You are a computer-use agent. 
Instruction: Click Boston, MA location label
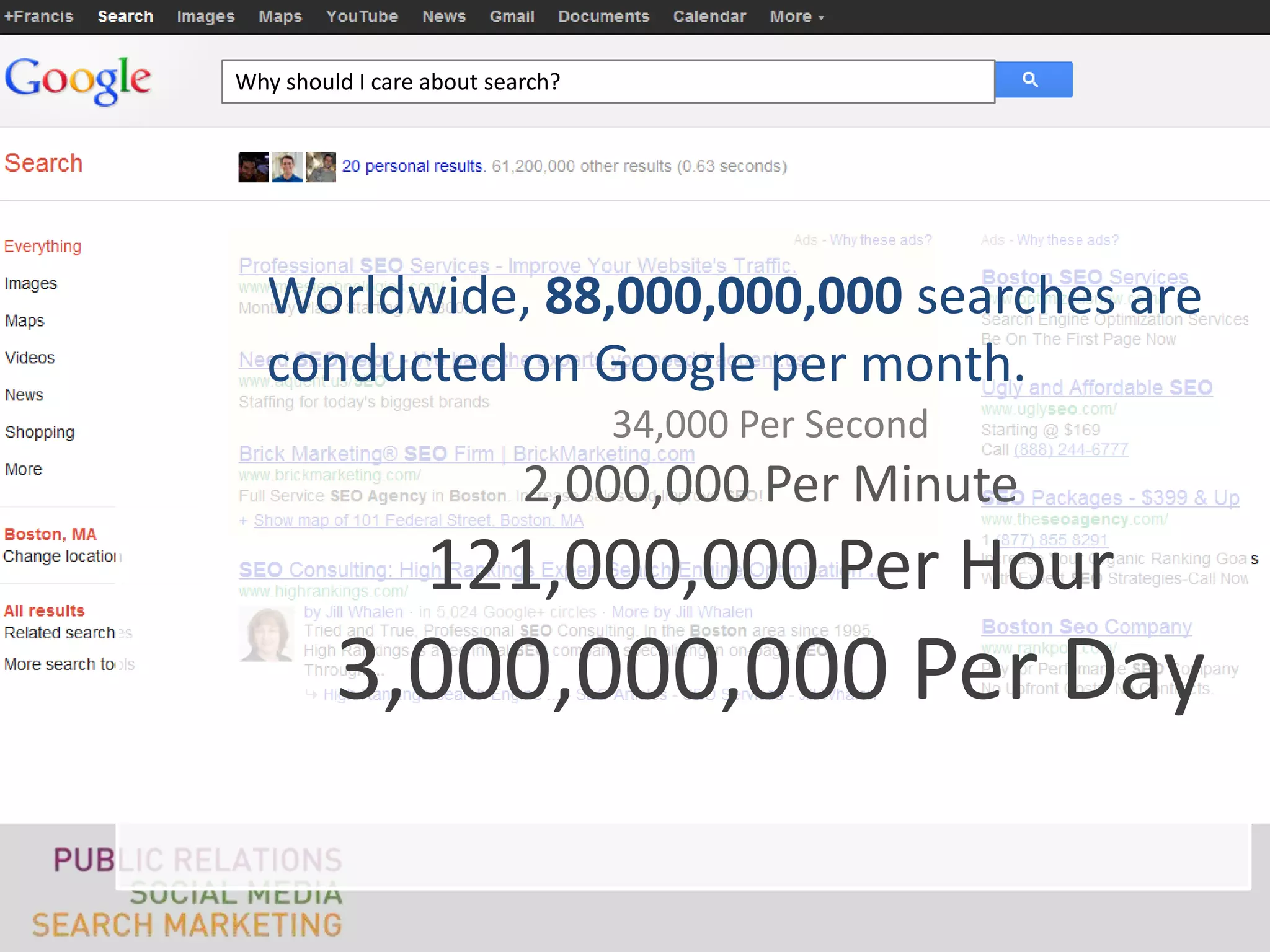(x=50, y=534)
